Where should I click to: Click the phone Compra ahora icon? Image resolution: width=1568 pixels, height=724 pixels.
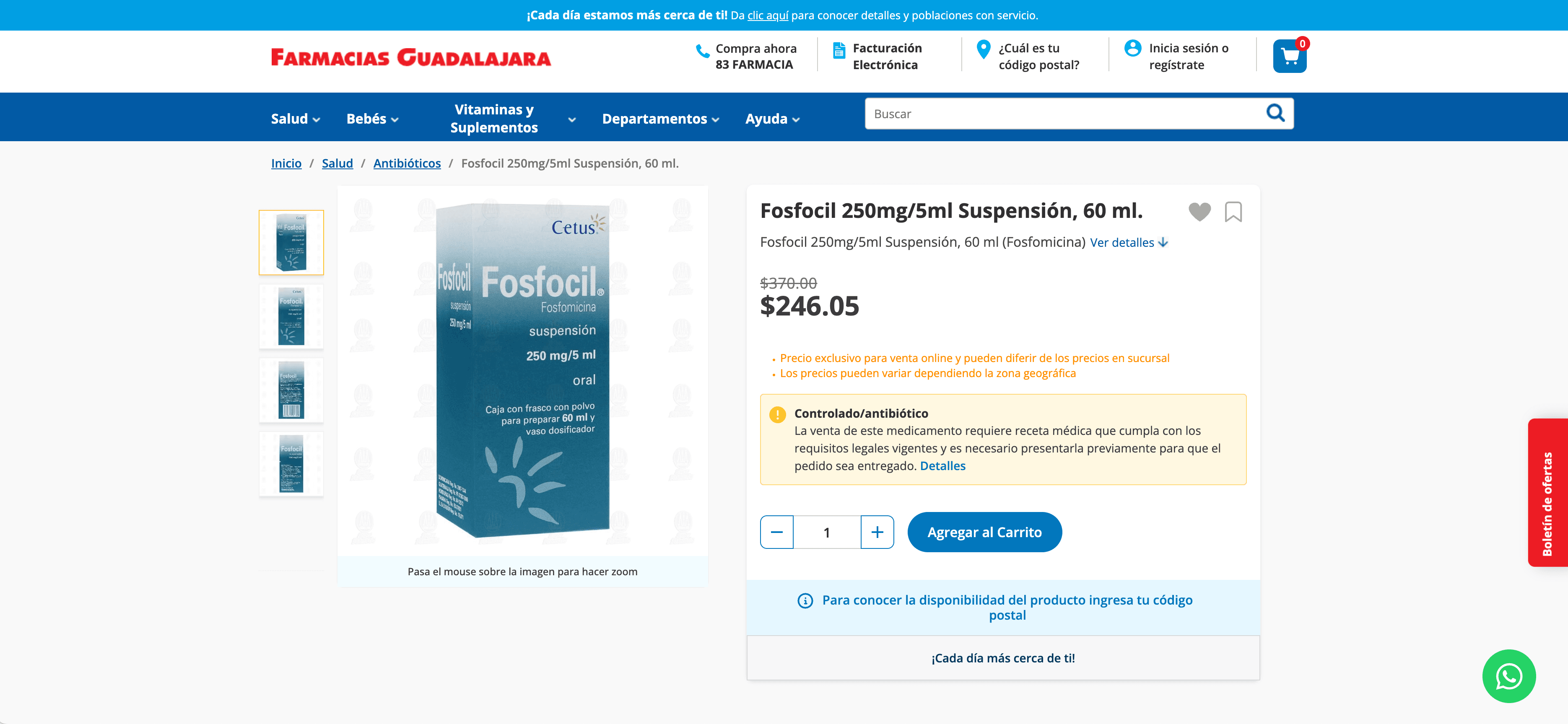click(x=702, y=51)
